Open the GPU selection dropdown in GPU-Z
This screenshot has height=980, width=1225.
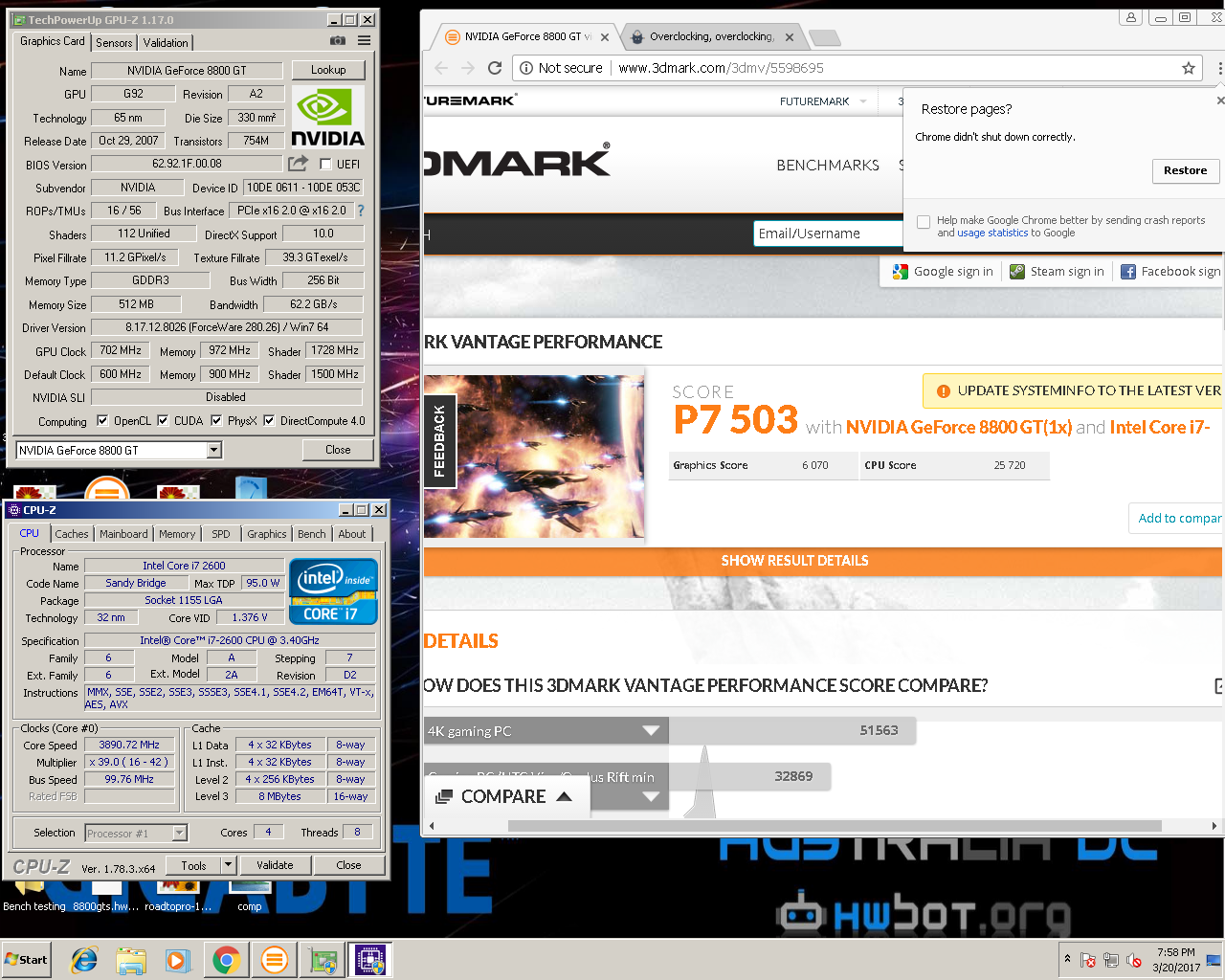(214, 450)
